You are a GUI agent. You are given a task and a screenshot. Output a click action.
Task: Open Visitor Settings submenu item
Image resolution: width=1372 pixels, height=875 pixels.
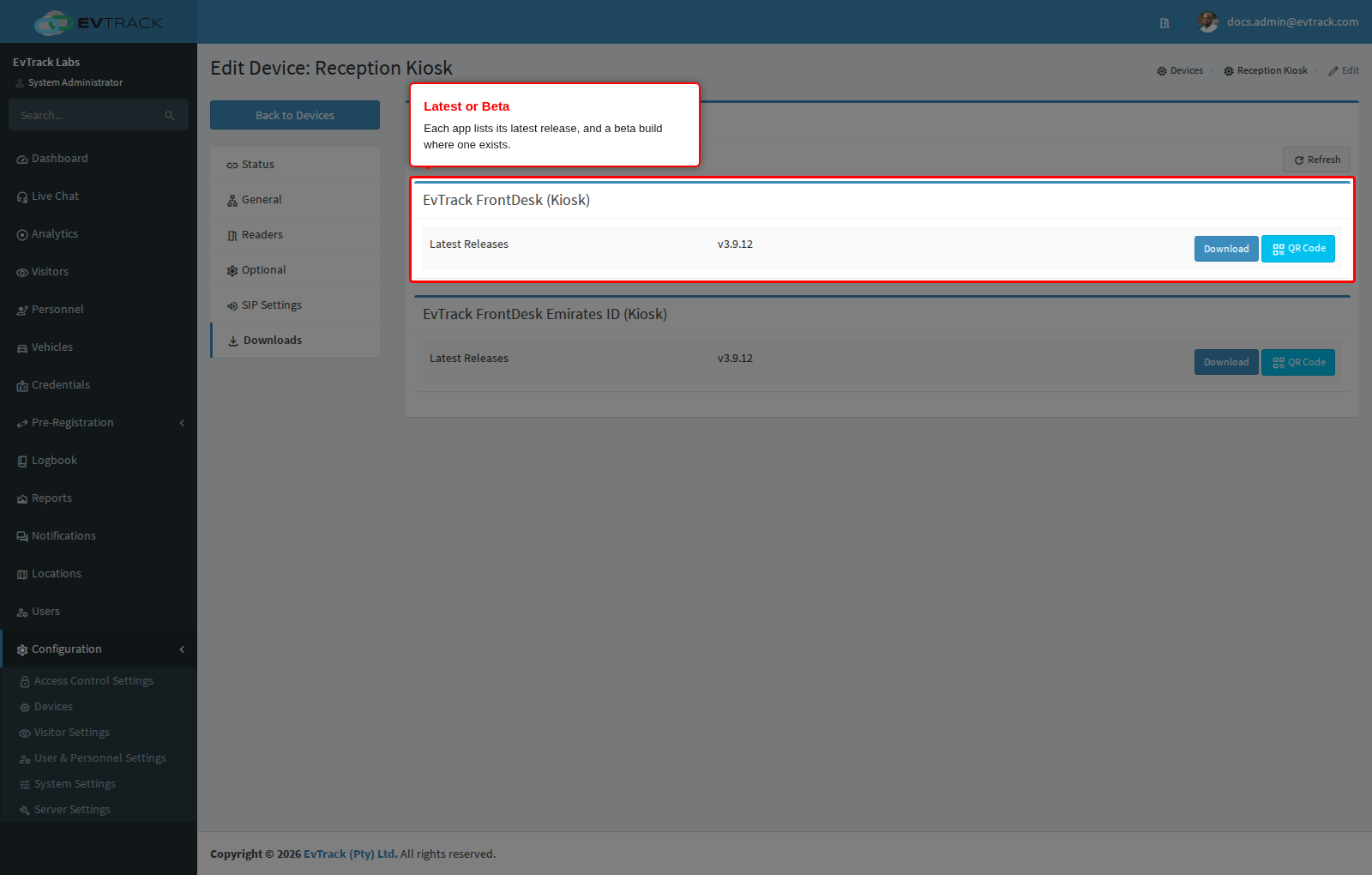99,733
